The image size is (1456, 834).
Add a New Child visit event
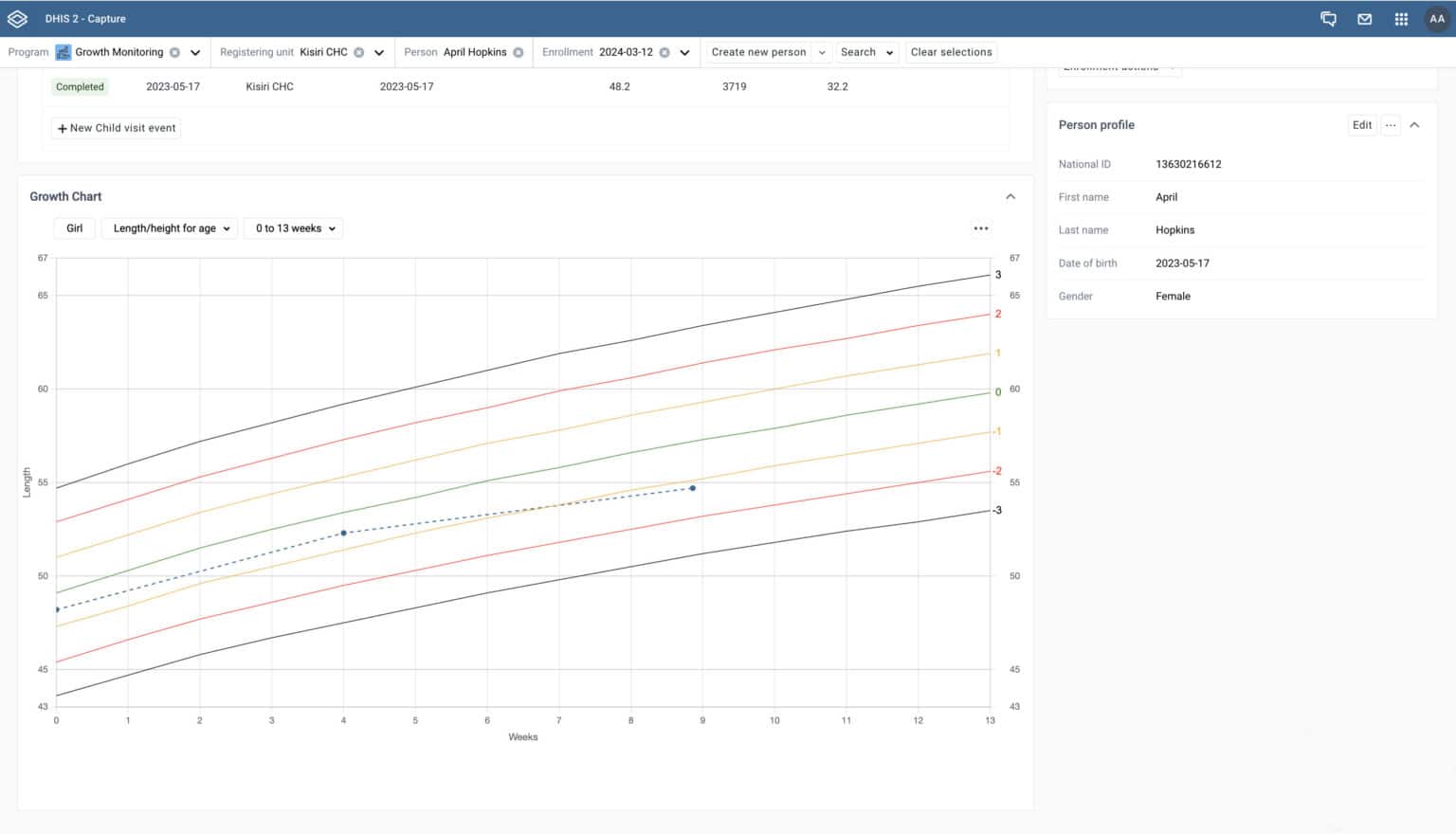[x=115, y=127]
